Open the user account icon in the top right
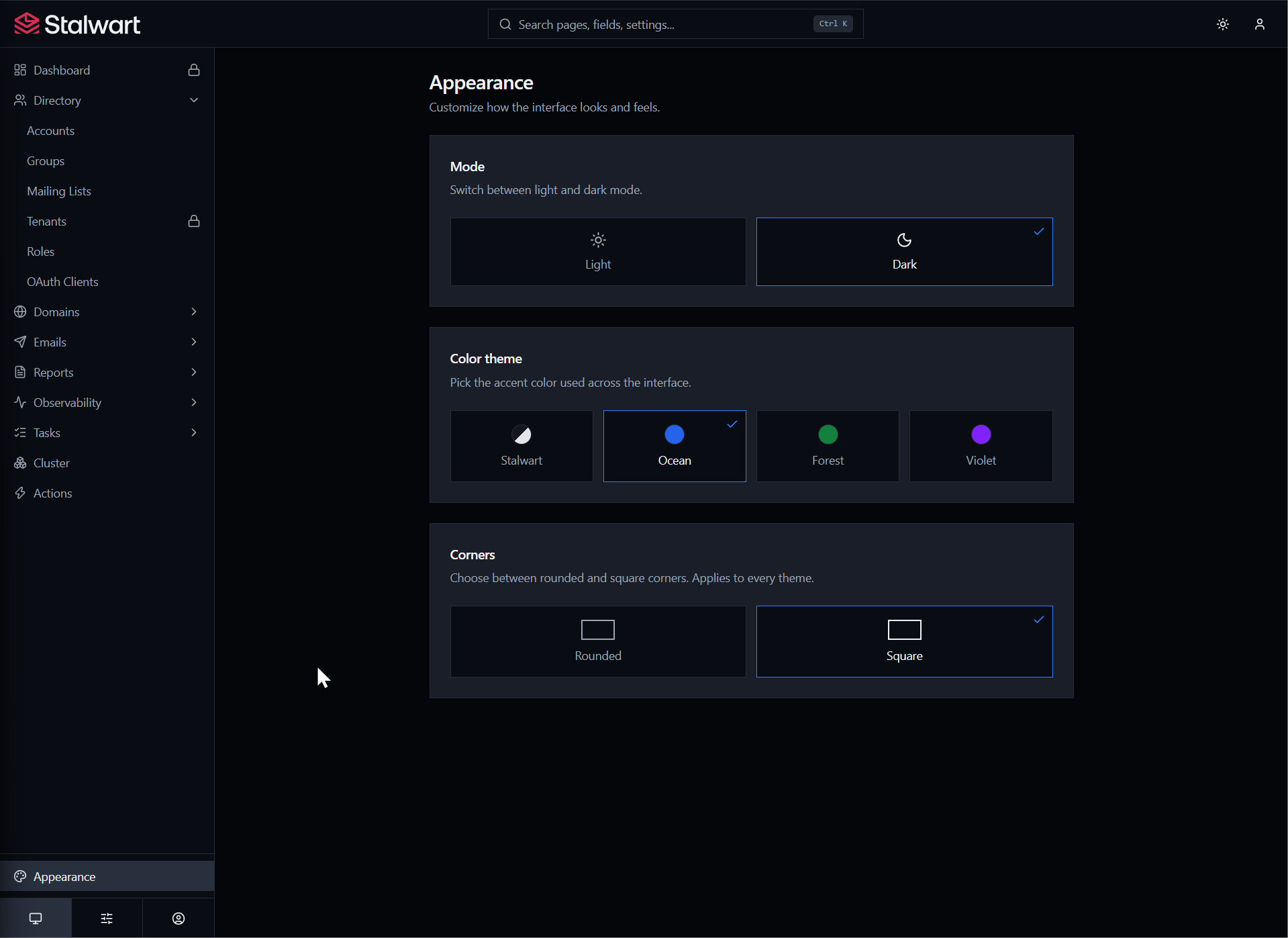This screenshot has width=1288, height=938. point(1259,24)
